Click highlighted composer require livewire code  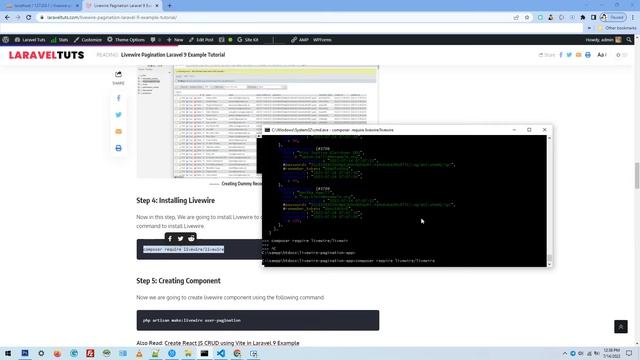pos(183,249)
